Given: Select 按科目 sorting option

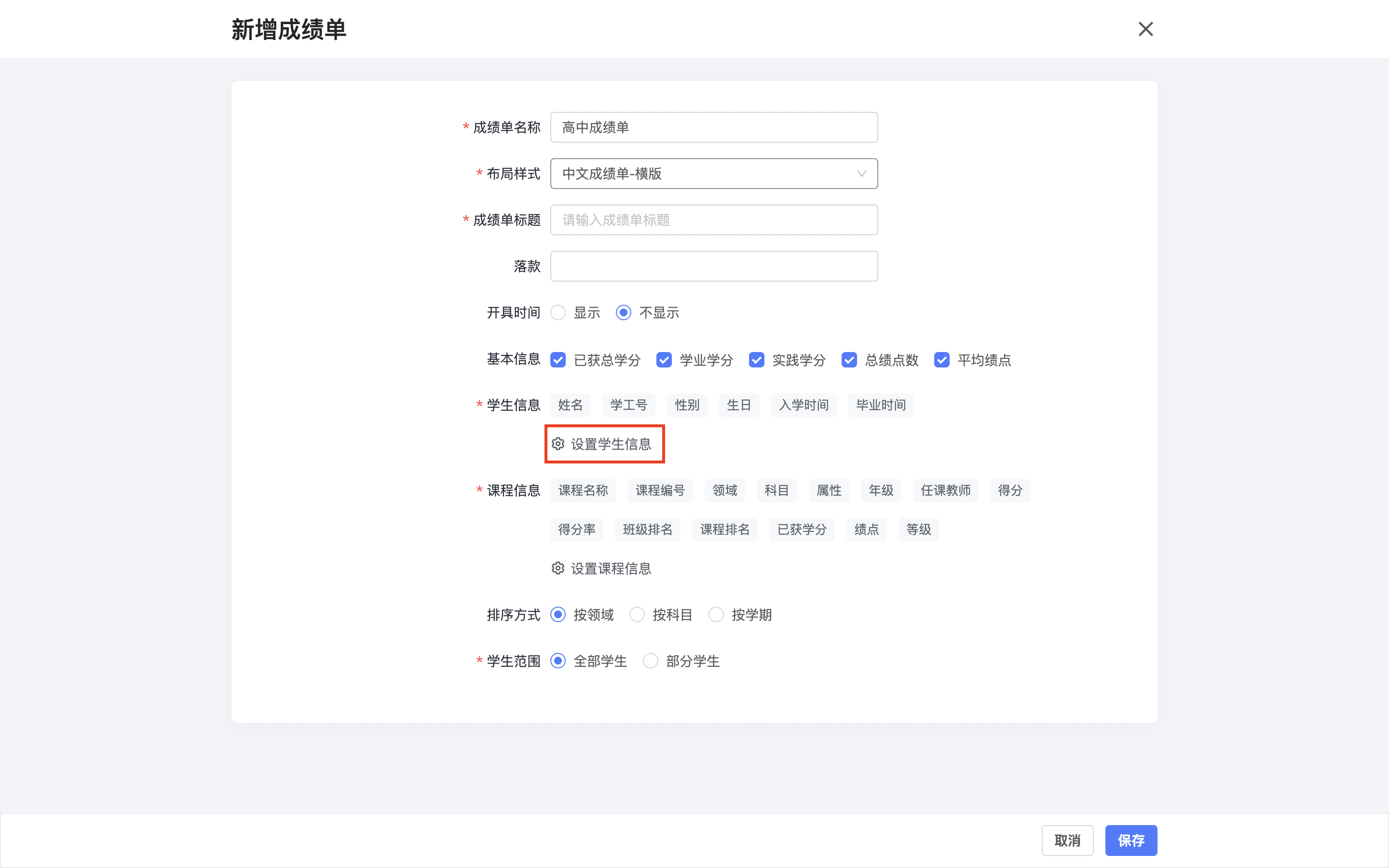Looking at the screenshot, I should pos(637,615).
